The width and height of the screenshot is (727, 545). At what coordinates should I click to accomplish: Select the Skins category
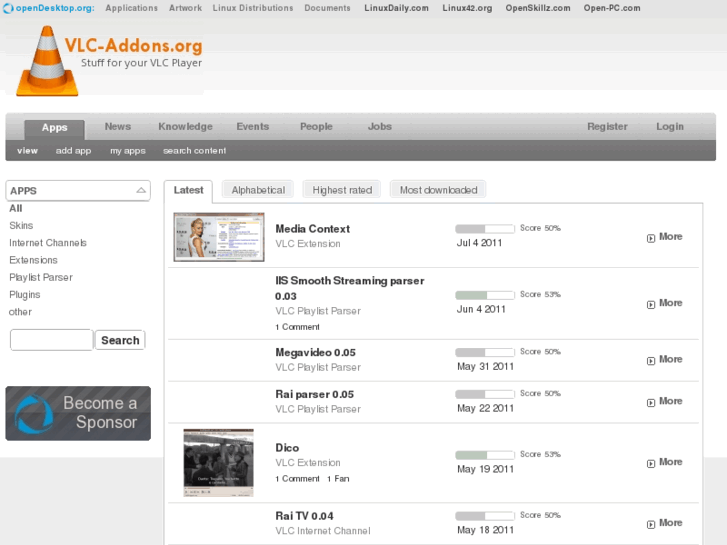click(x=21, y=225)
